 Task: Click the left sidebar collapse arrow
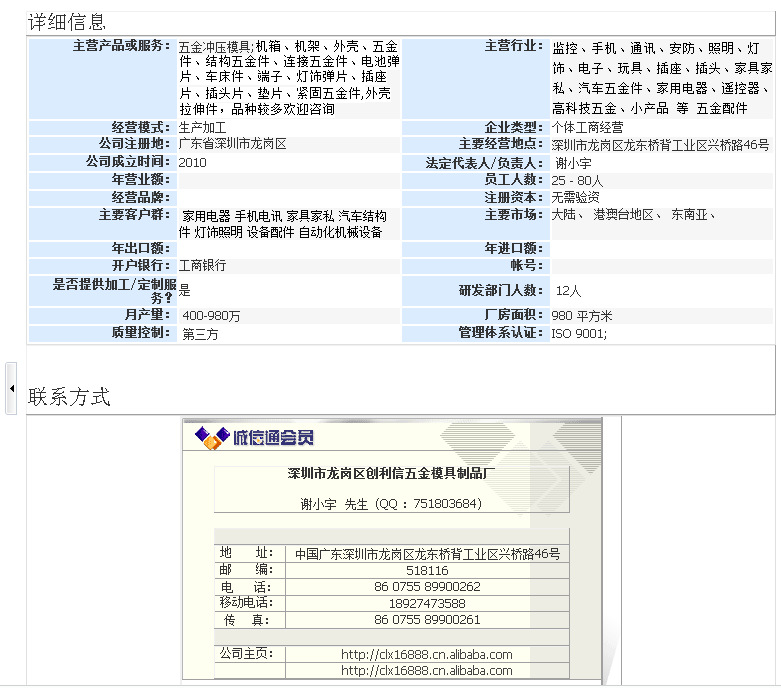[x=11, y=387]
